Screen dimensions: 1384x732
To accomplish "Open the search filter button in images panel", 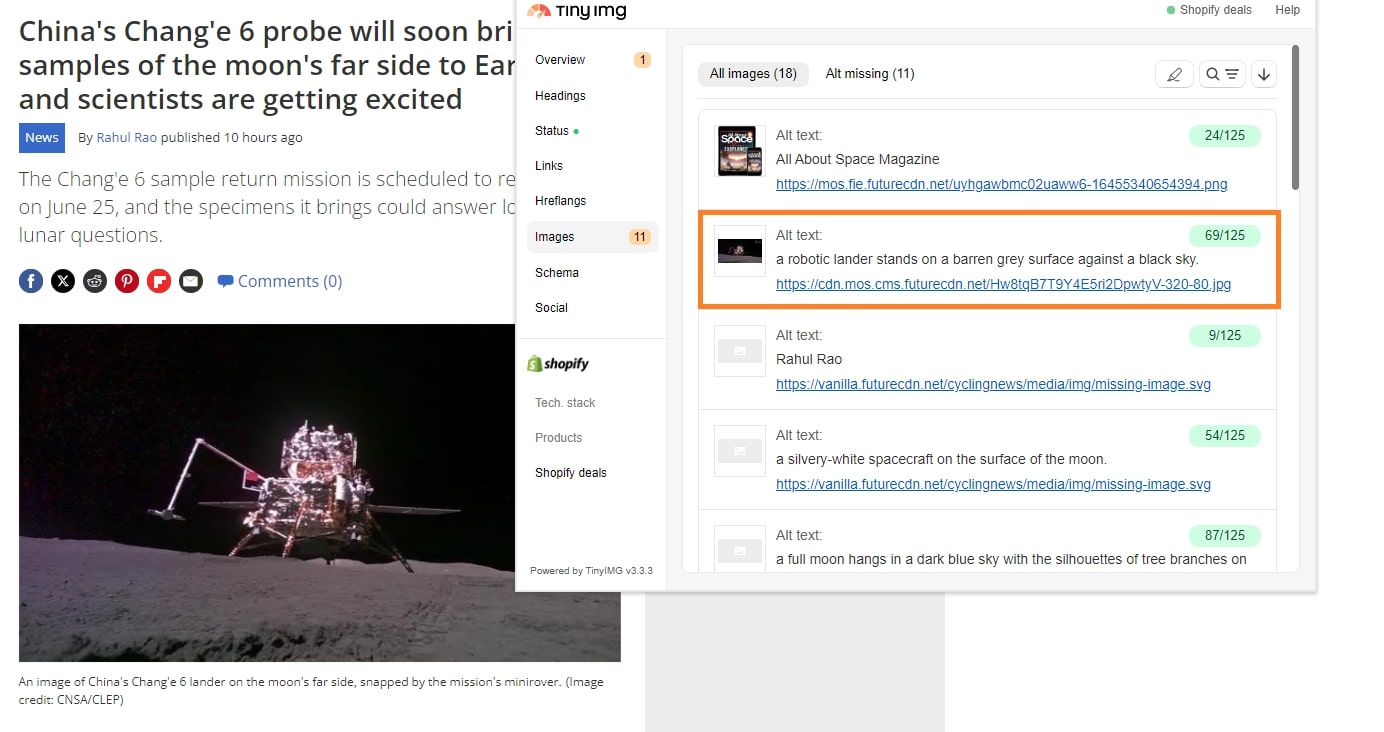I will (x=1222, y=74).
